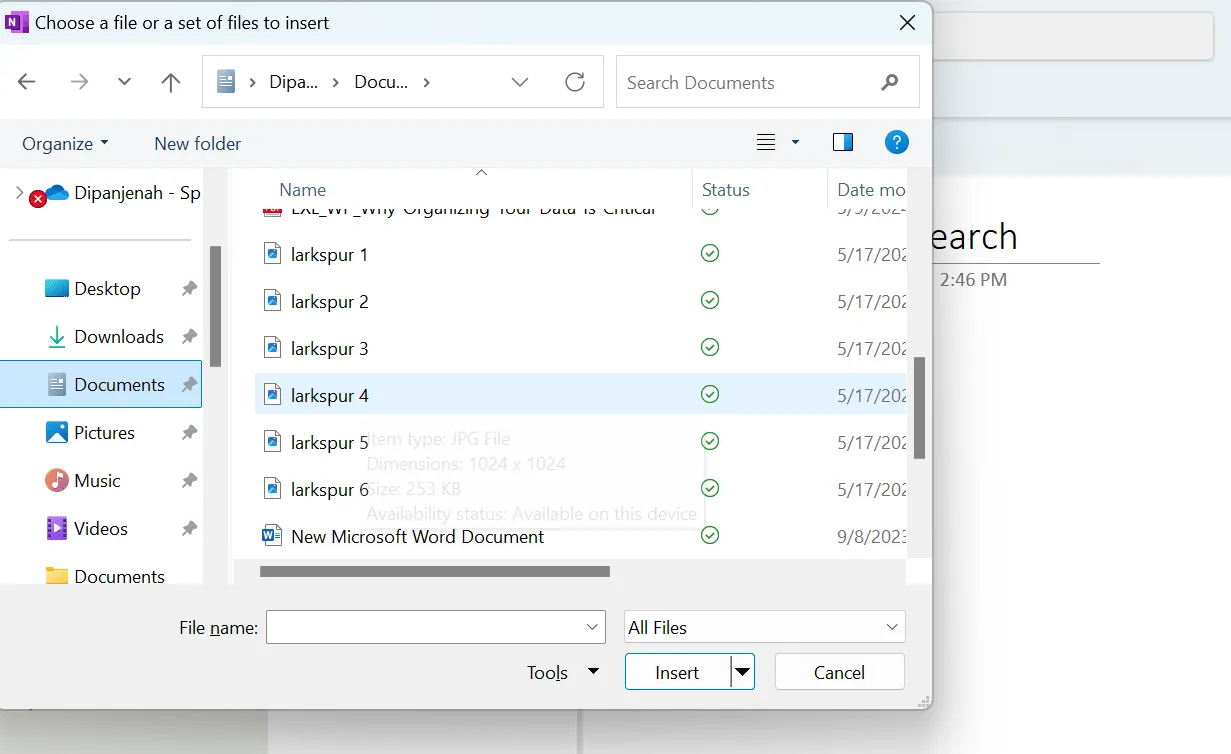The width and height of the screenshot is (1231, 754).
Task: Click the Back navigation arrow
Action: click(27, 82)
